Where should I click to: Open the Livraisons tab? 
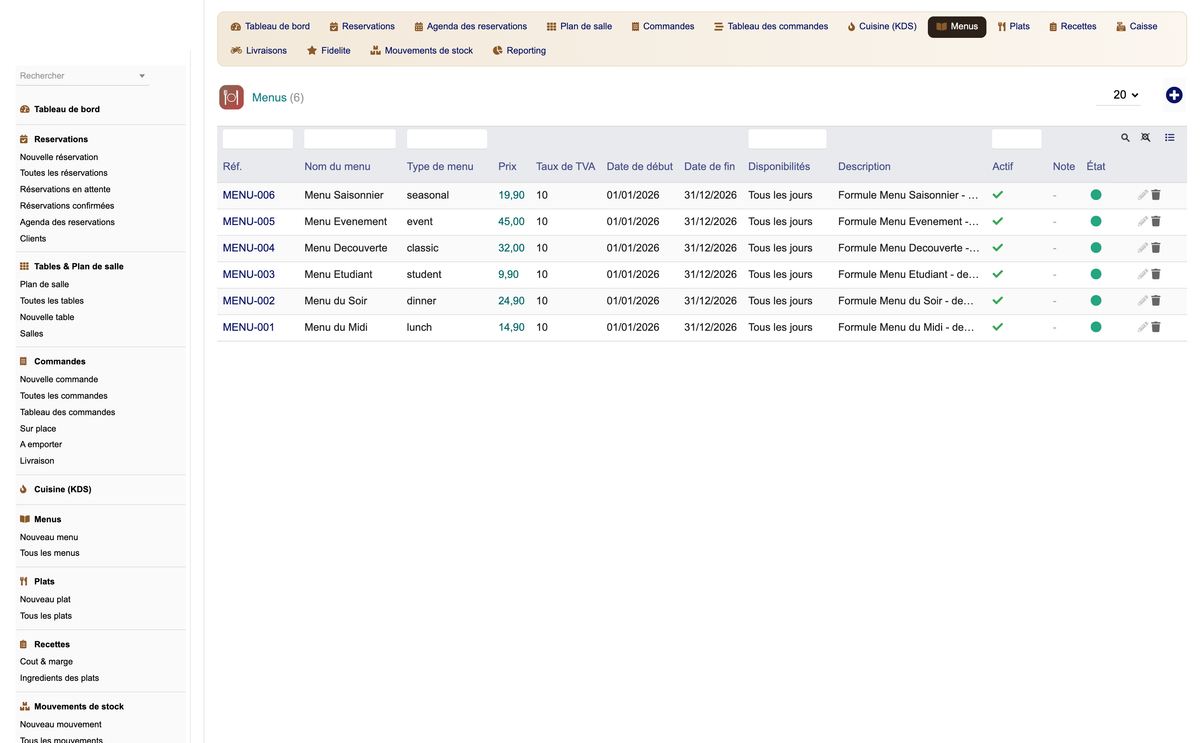(x=259, y=50)
